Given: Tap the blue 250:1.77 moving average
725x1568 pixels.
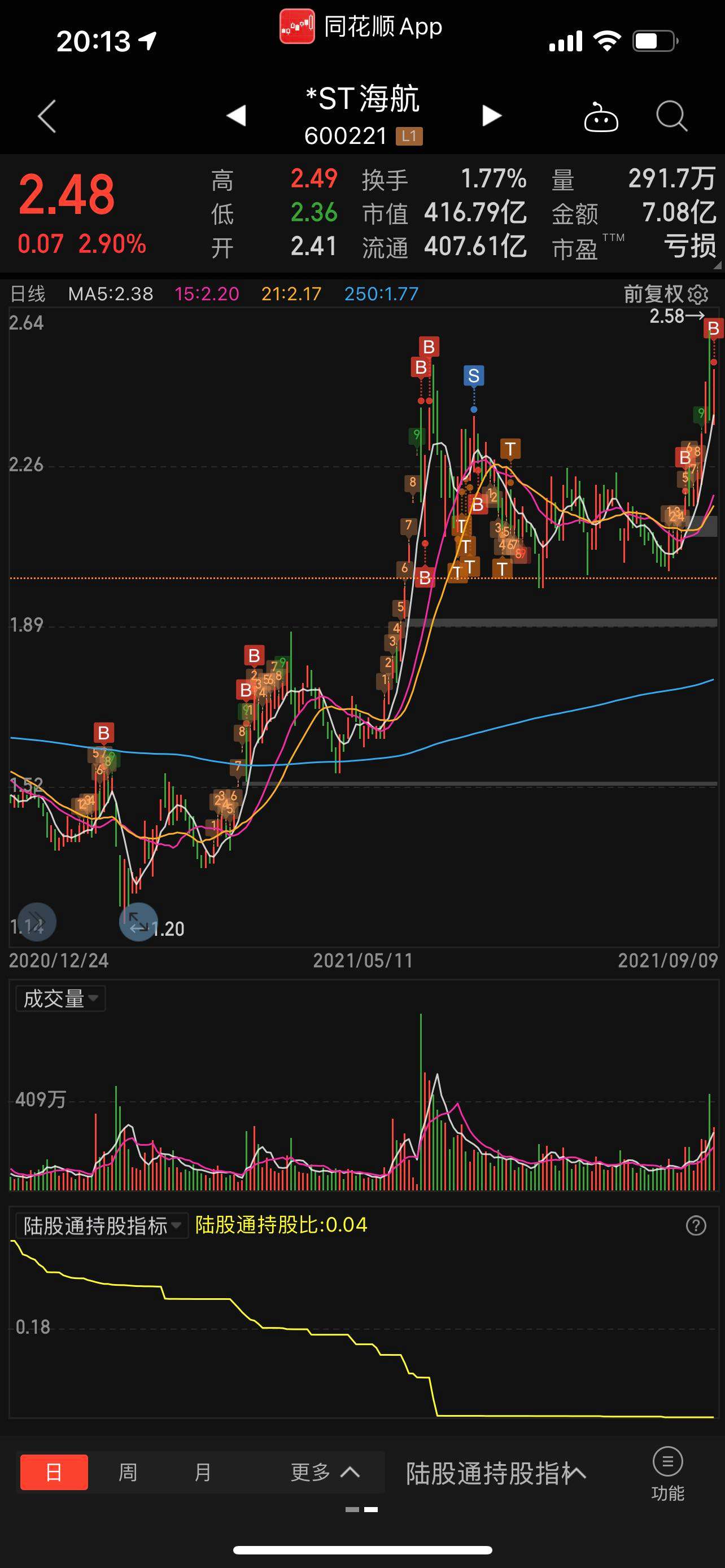Looking at the screenshot, I should pyautogui.click(x=382, y=294).
